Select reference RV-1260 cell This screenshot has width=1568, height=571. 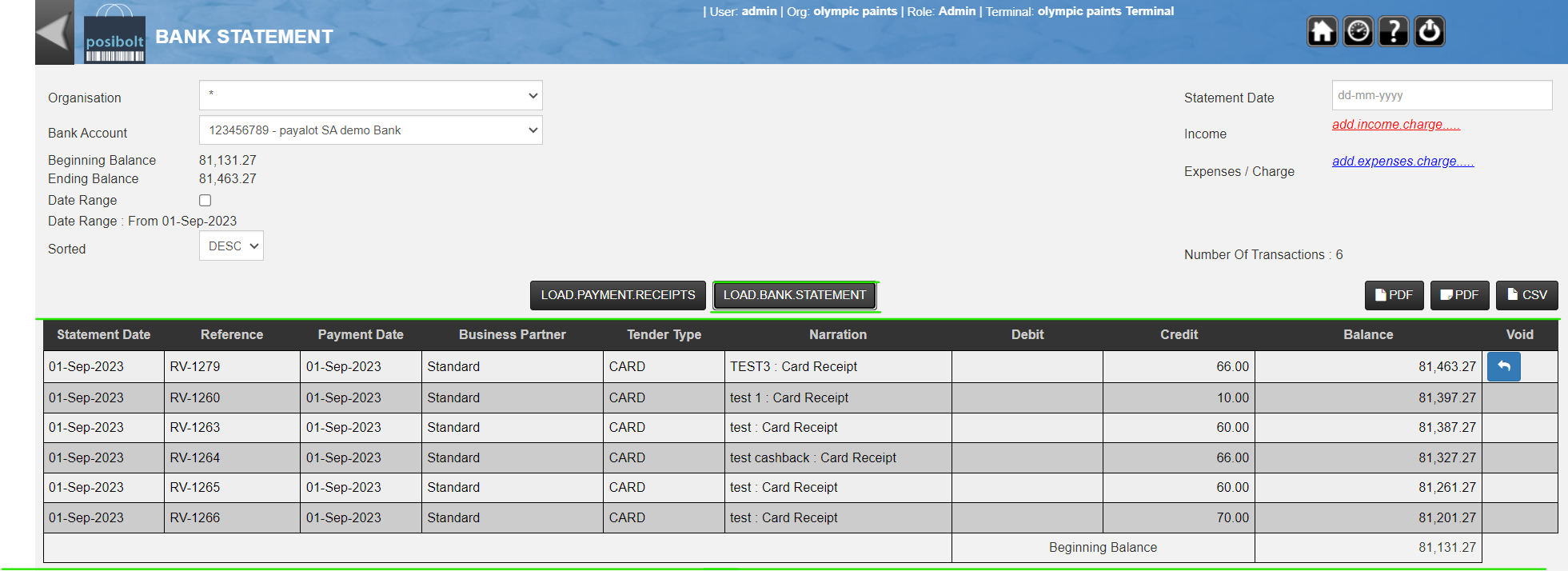pos(232,398)
